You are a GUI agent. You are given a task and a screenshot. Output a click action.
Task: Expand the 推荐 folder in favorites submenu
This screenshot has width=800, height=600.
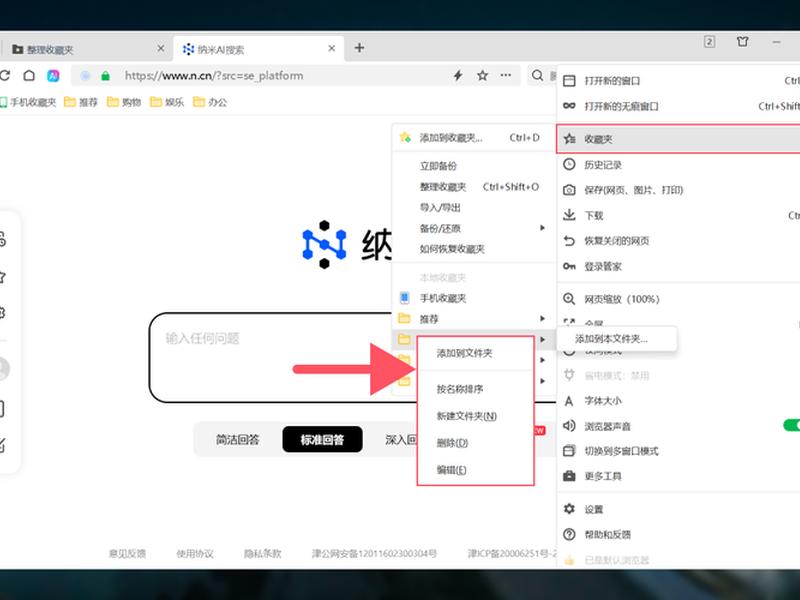pos(473,319)
